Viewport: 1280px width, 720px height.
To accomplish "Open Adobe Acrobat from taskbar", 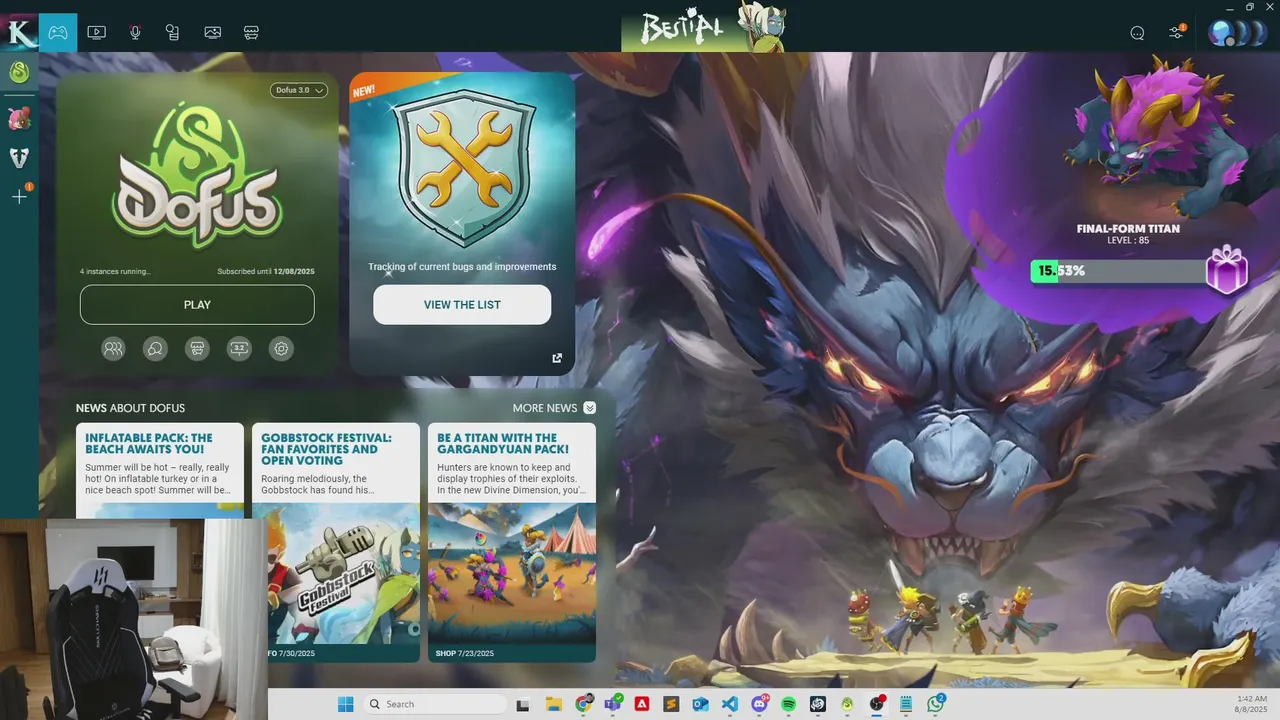I will [x=642, y=704].
